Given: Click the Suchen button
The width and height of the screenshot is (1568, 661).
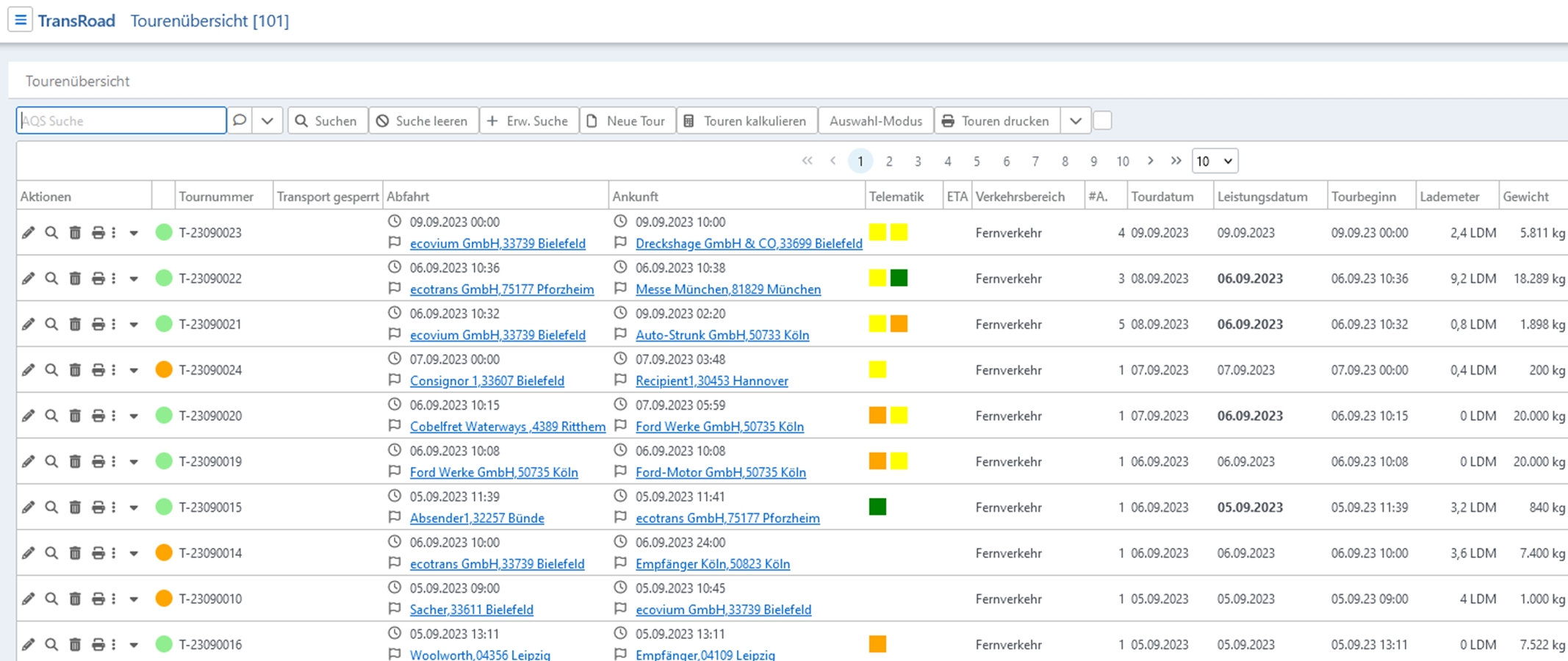Looking at the screenshot, I should [x=327, y=120].
